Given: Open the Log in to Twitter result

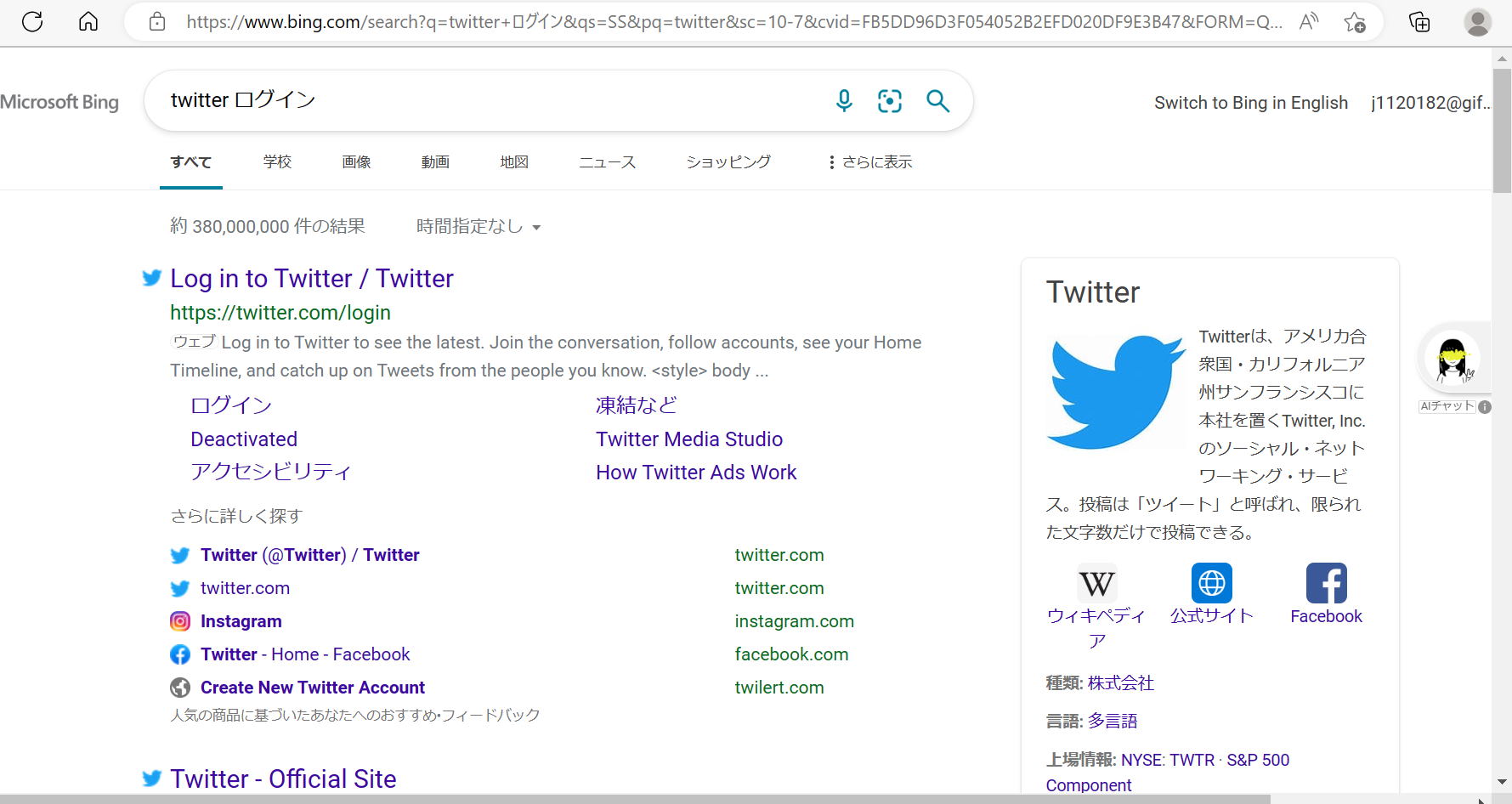Looking at the screenshot, I should tap(311, 278).
